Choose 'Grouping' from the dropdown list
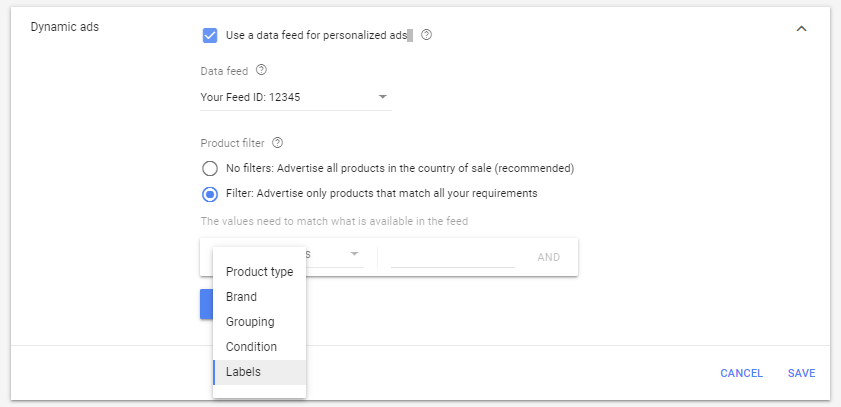This screenshot has height=407, width=841. [x=250, y=322]
